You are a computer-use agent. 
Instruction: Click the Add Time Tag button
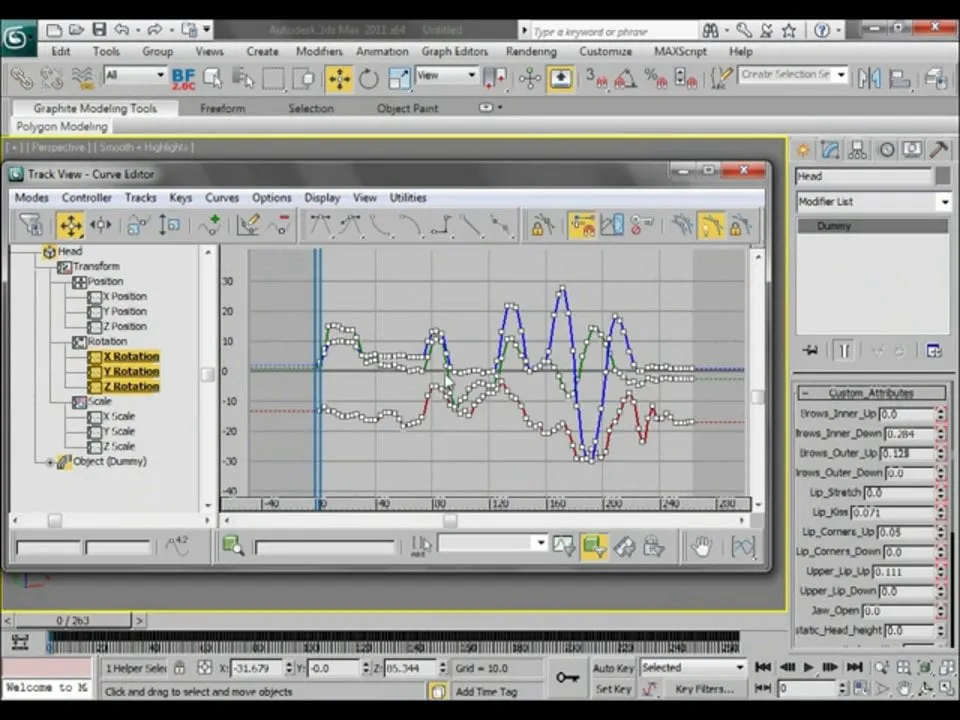tap(486, 691)
